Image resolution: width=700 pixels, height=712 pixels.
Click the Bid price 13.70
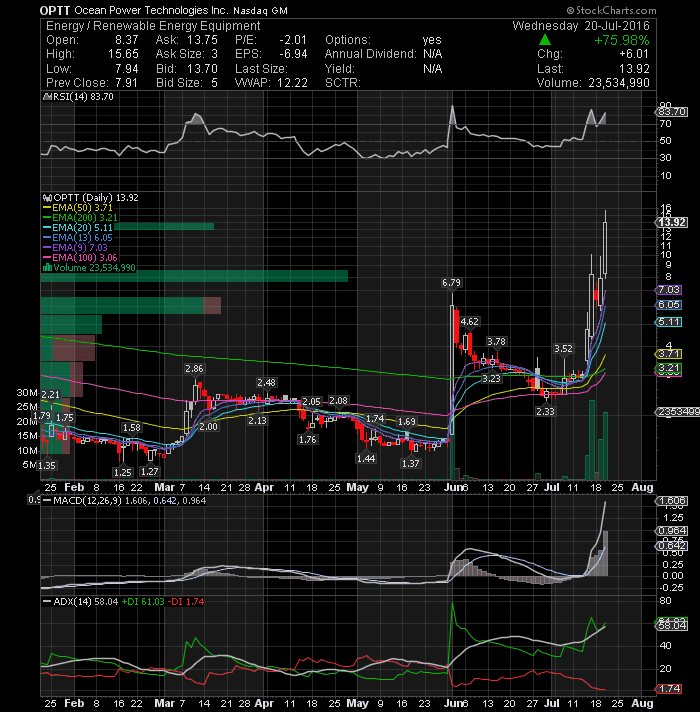(x=202, y=69)
